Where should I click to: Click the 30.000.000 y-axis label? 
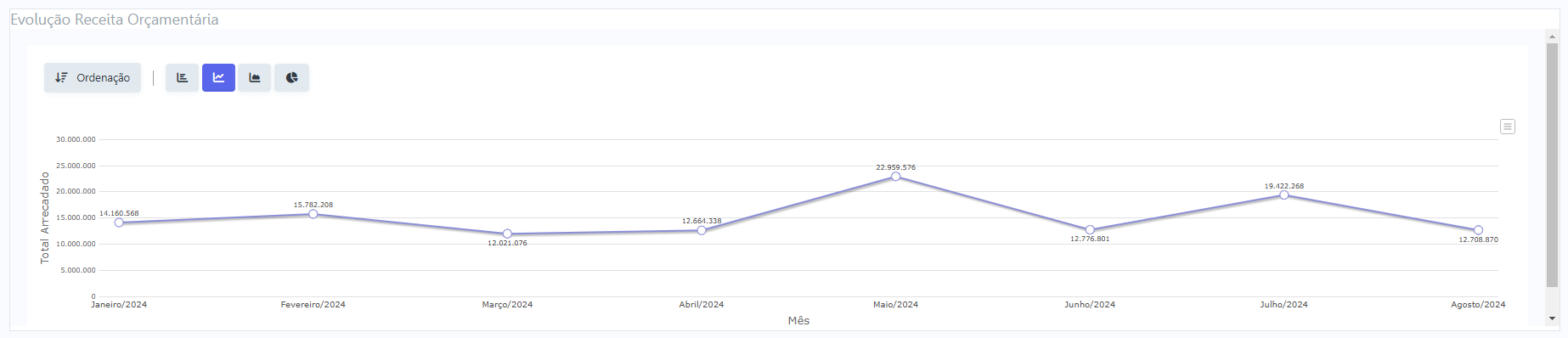coord(76,139)
